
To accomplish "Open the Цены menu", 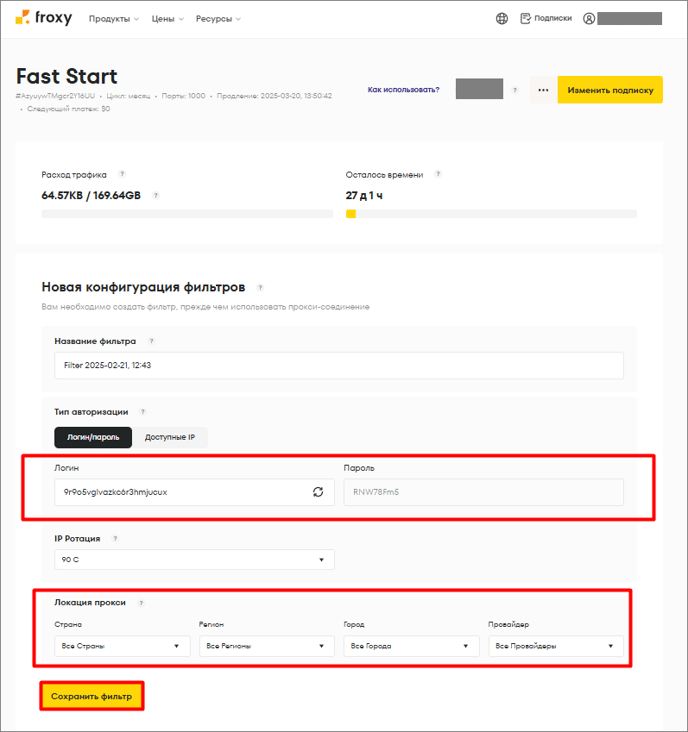I will click(x=168, y=19).
